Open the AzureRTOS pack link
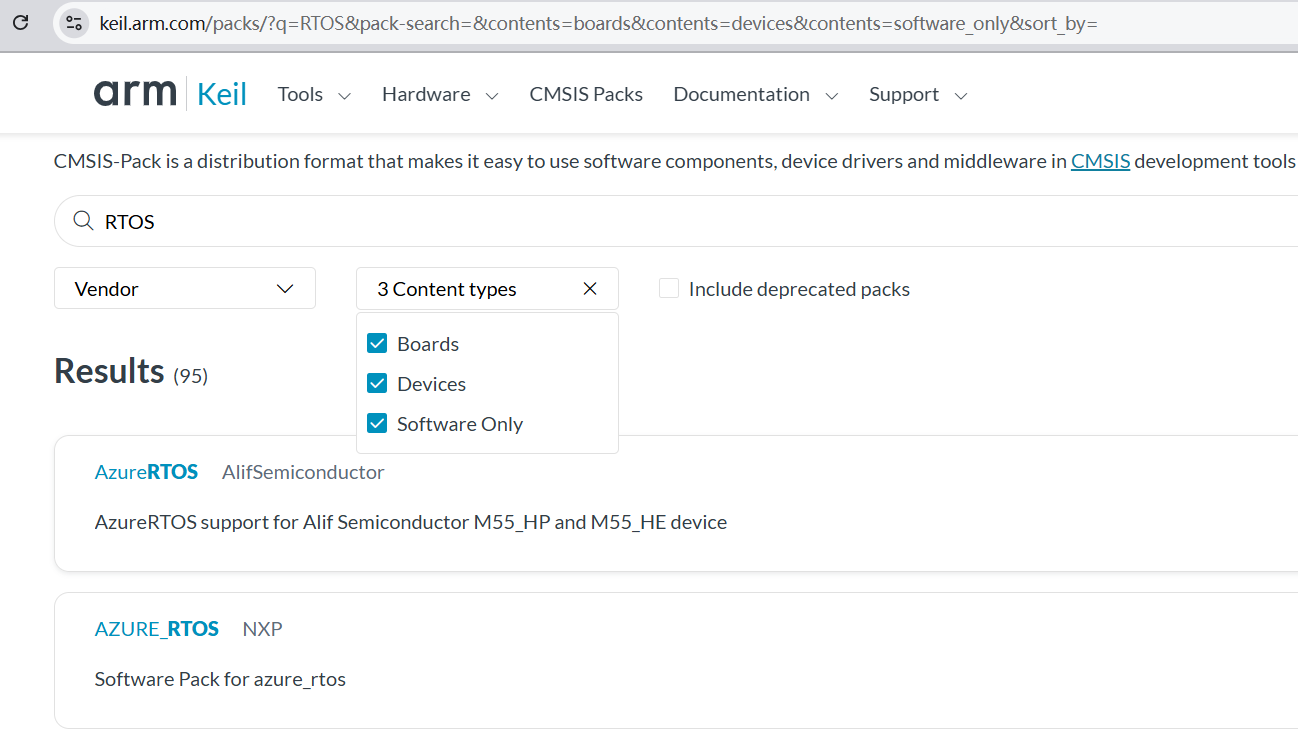This screenshot has width=1298, height=737. tap(146, 472)
